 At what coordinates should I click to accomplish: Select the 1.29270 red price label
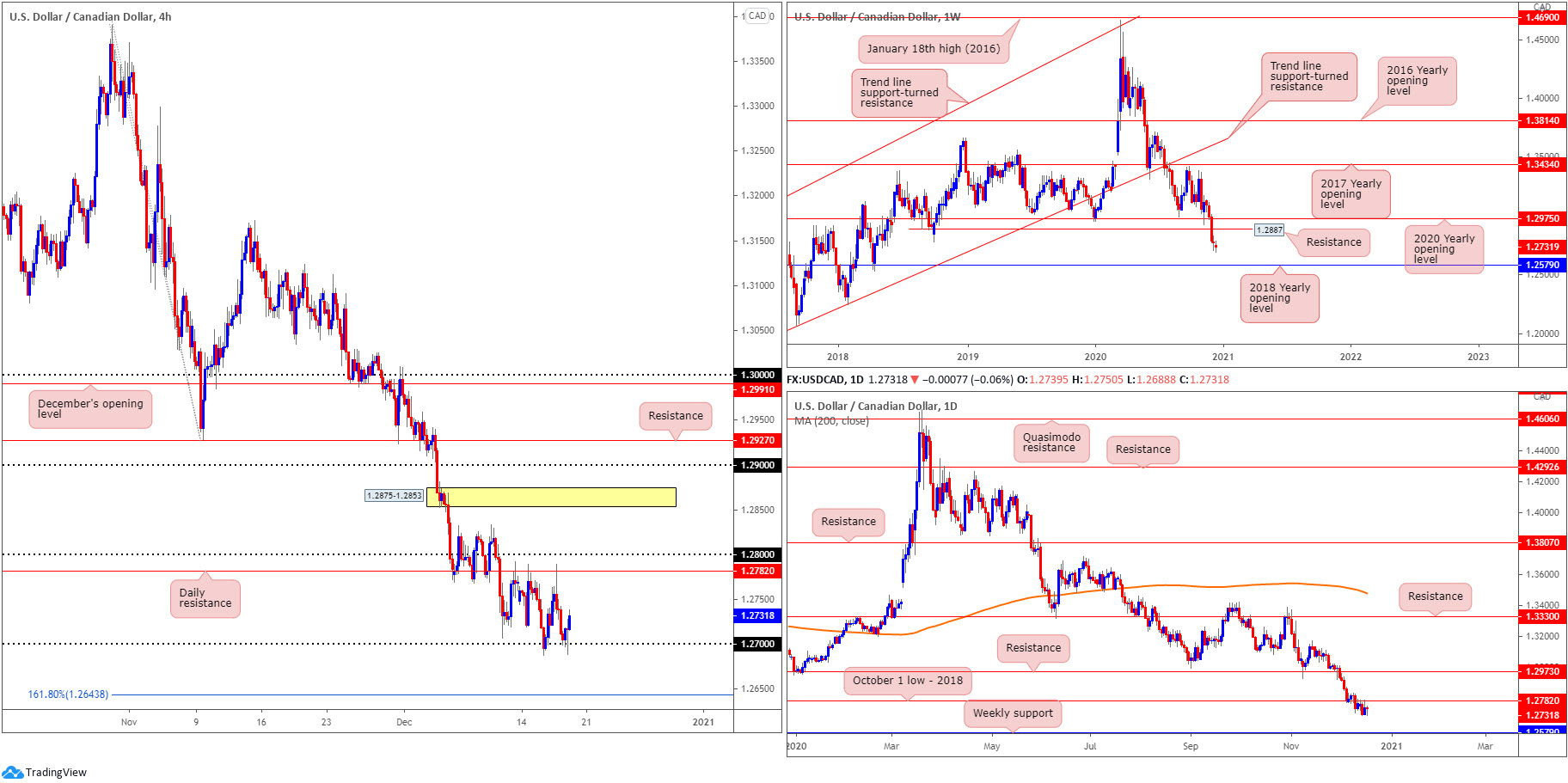click(757, 440)
